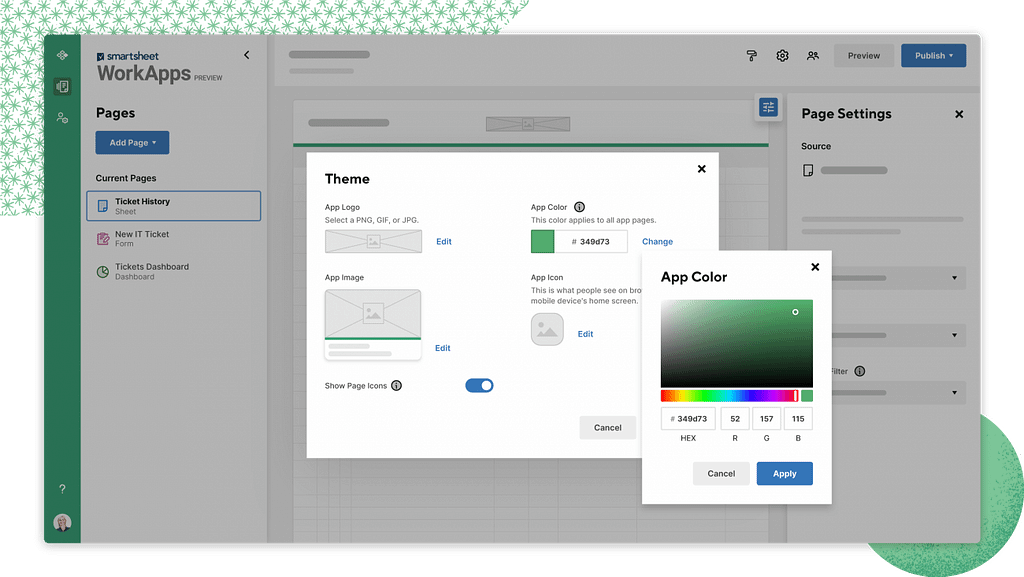Click the green preview swatch beside hue slider

pyautogui.click(x=807, y=396)
